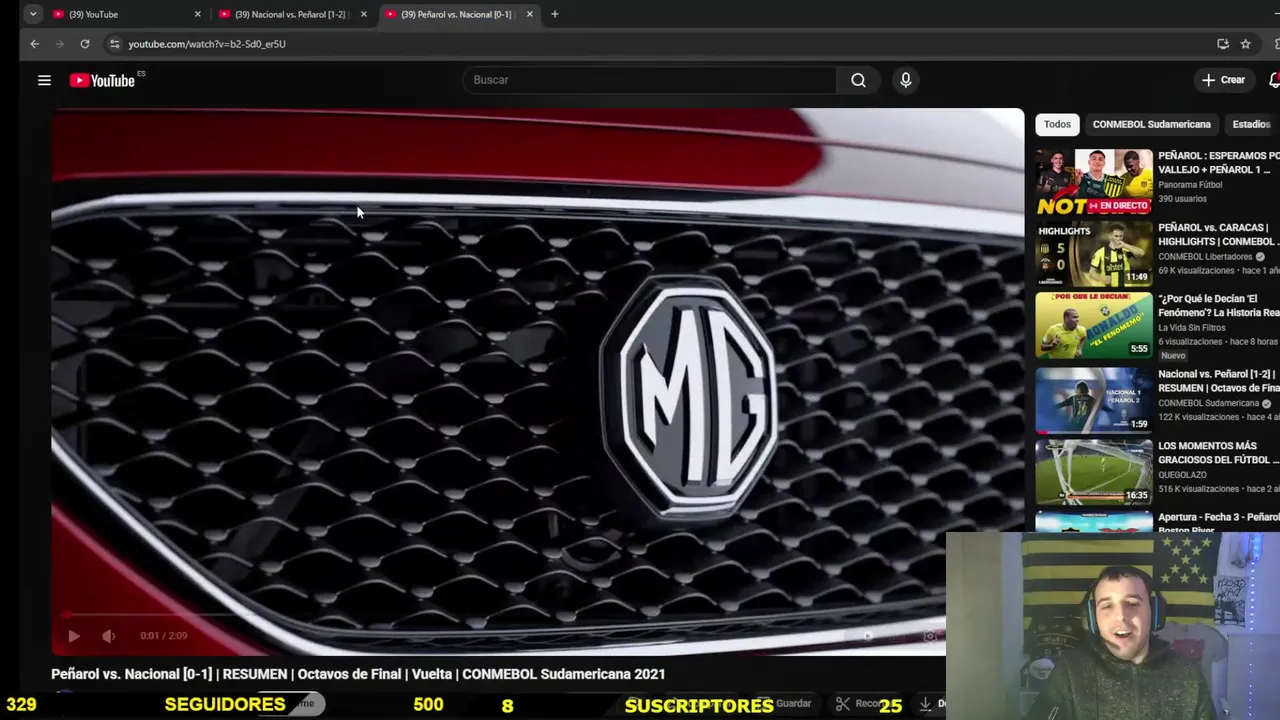
Task: Reload the page
Action: [85, 44]
